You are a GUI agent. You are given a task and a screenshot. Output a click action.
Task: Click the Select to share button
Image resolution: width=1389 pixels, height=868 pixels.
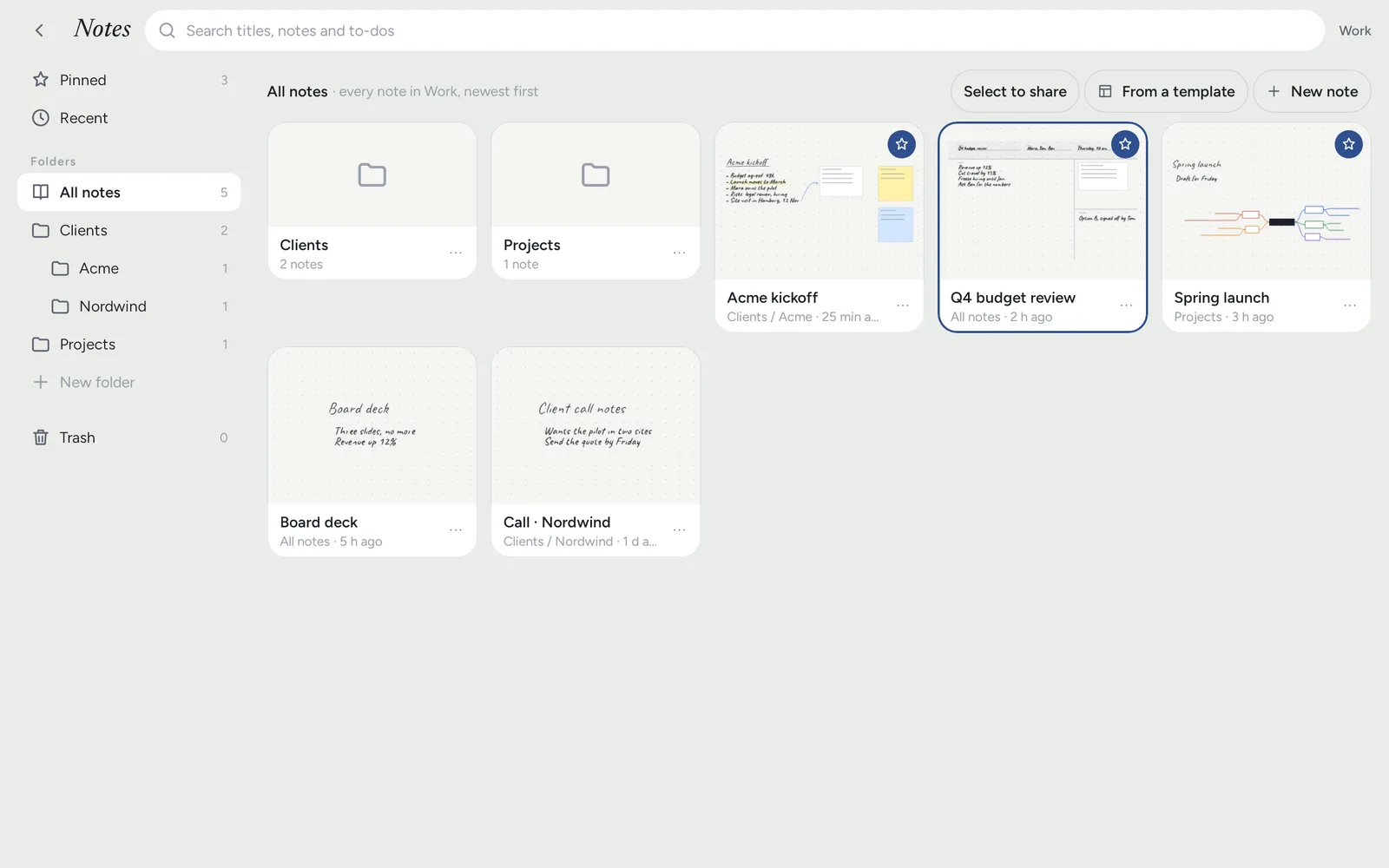(x=1015, y=91)
